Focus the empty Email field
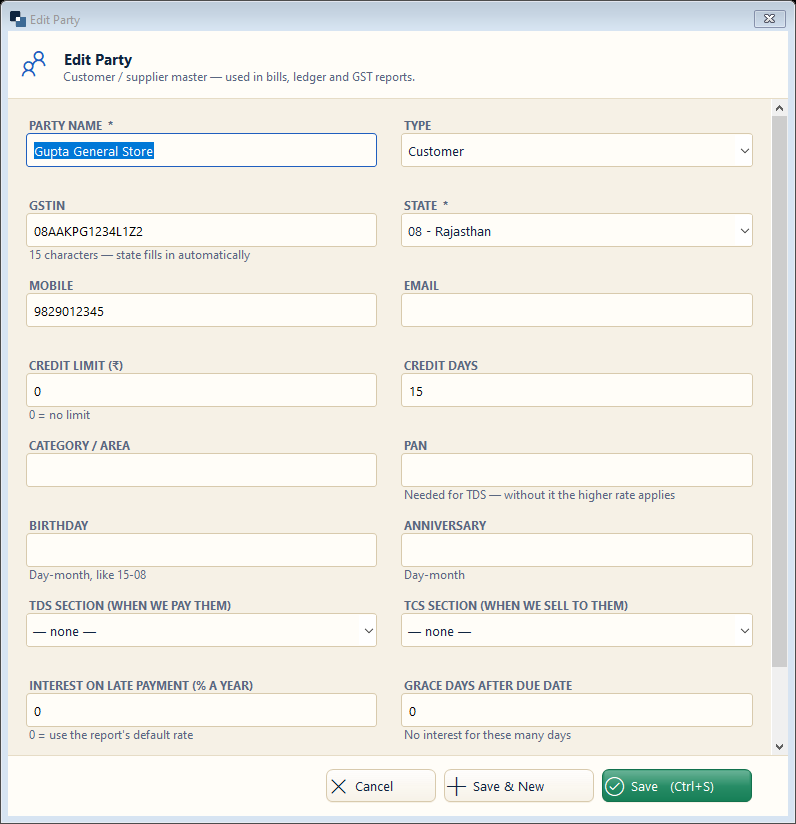The height and width of the screenshot is (824, 796). (576, 310)
